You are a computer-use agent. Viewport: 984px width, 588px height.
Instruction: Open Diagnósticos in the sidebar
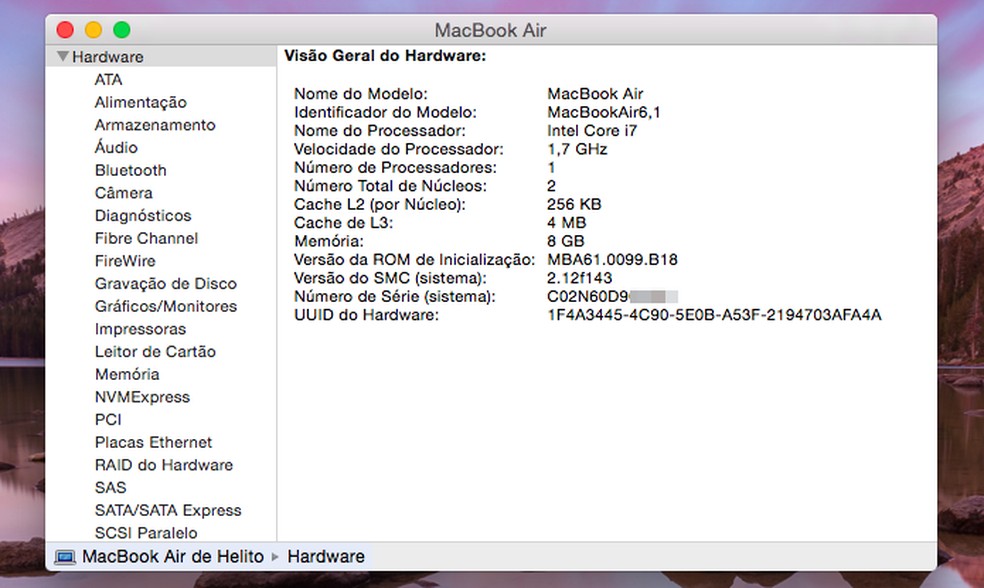[x=143, y=215]
